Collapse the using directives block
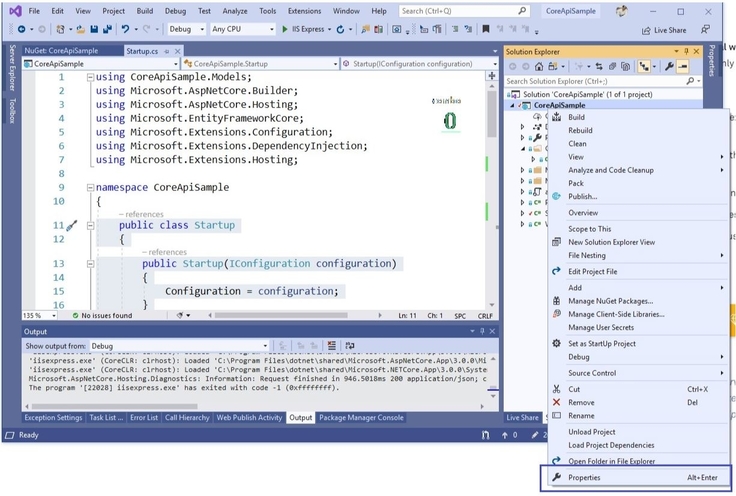The image size is (736, 496). 89,78
